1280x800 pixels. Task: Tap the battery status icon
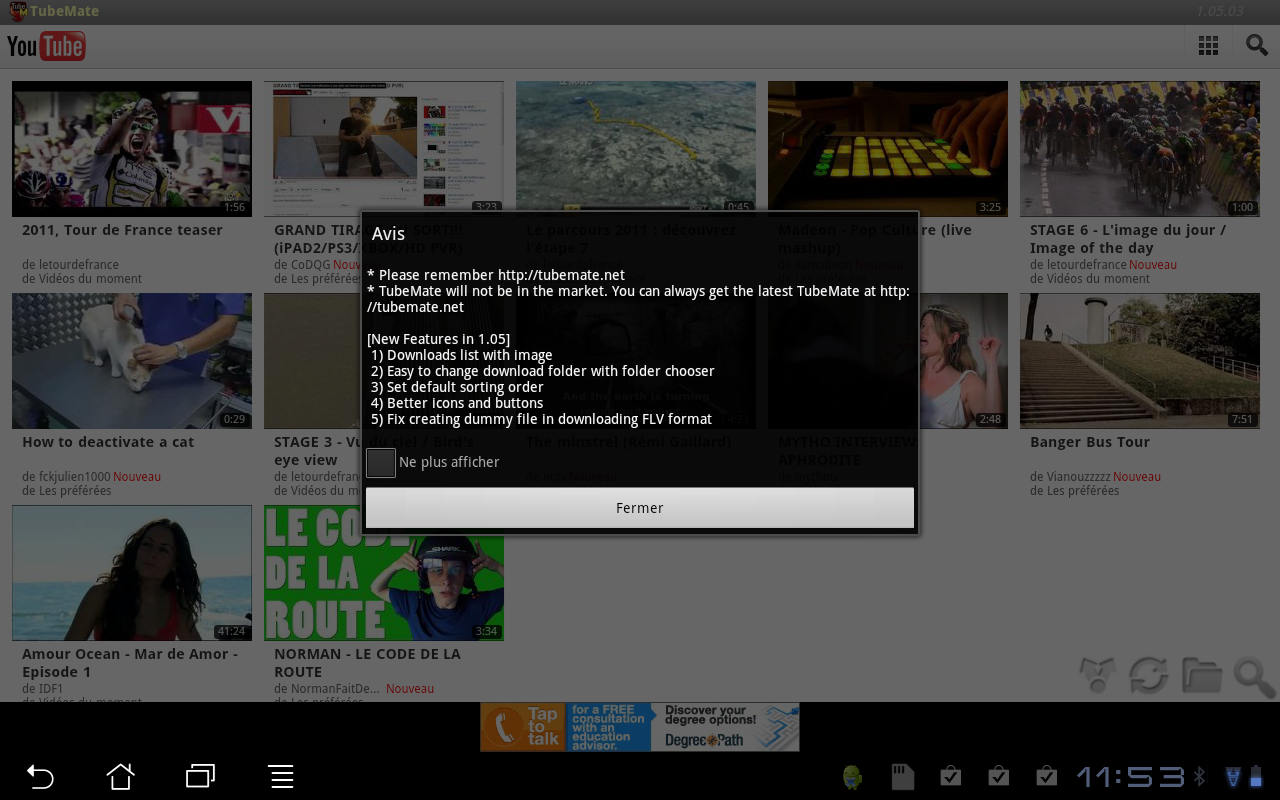click(1257, 776)
